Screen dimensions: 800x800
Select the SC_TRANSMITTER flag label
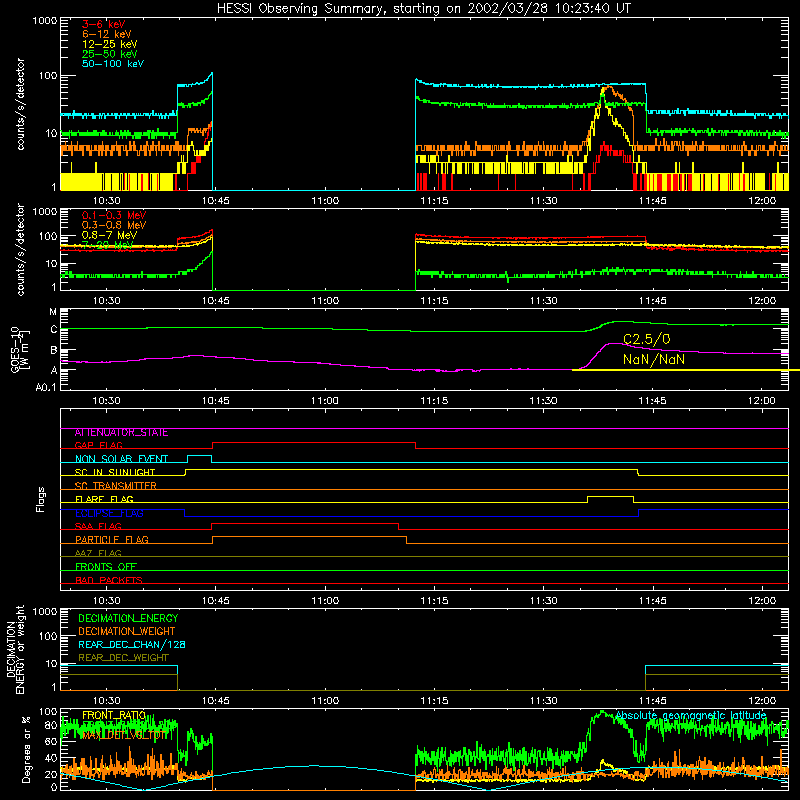pos(116,486)
